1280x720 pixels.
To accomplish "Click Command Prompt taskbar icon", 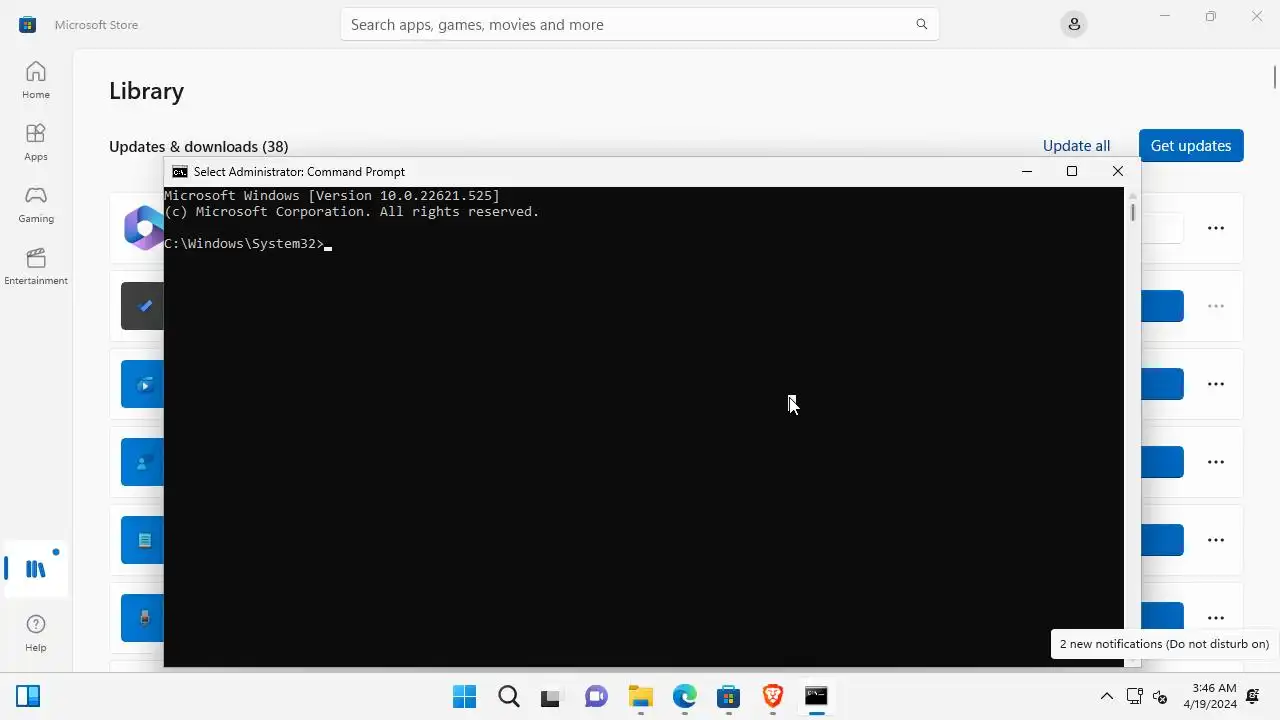I will pos(816,696).
